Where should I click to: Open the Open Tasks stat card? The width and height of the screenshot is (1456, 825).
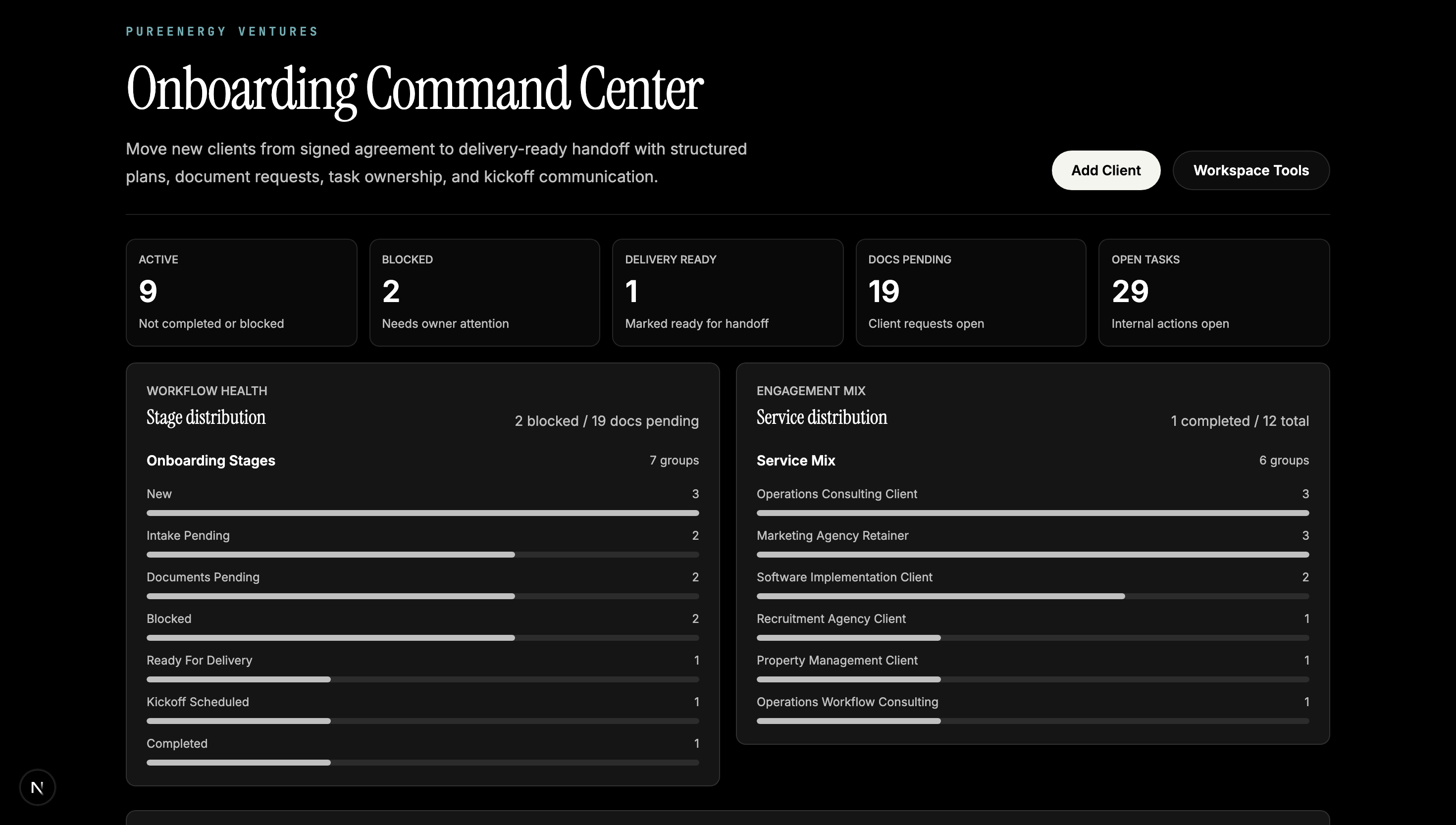[x=1213, y=292]
